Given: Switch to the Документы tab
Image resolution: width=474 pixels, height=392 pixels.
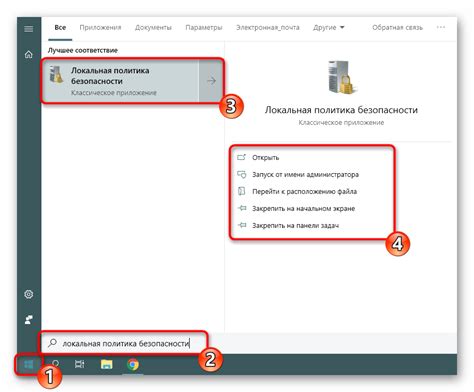Looking at the screenshot, I should [x=153, y=28].
